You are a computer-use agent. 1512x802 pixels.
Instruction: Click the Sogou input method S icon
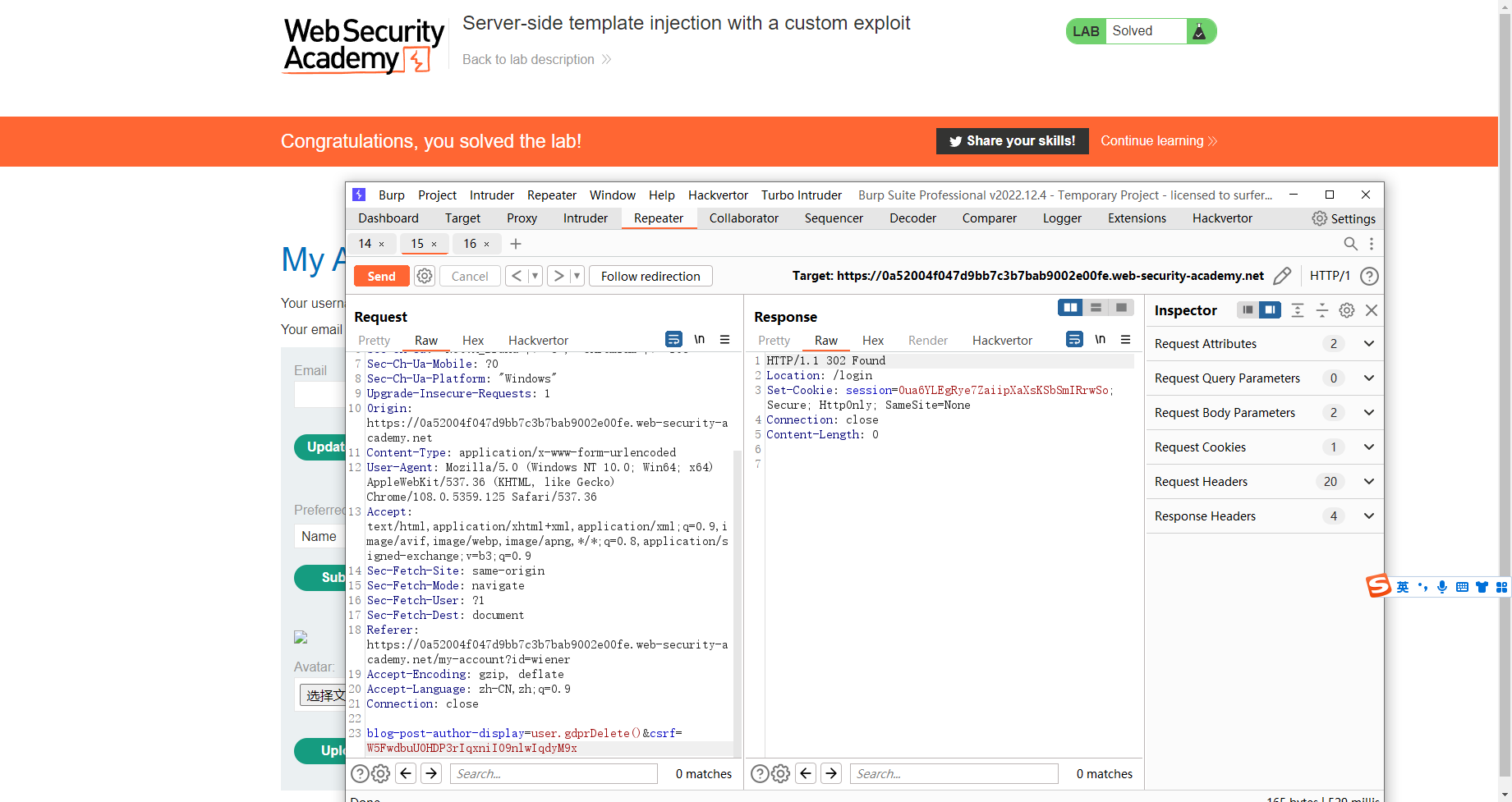(x=1378, y=586)
